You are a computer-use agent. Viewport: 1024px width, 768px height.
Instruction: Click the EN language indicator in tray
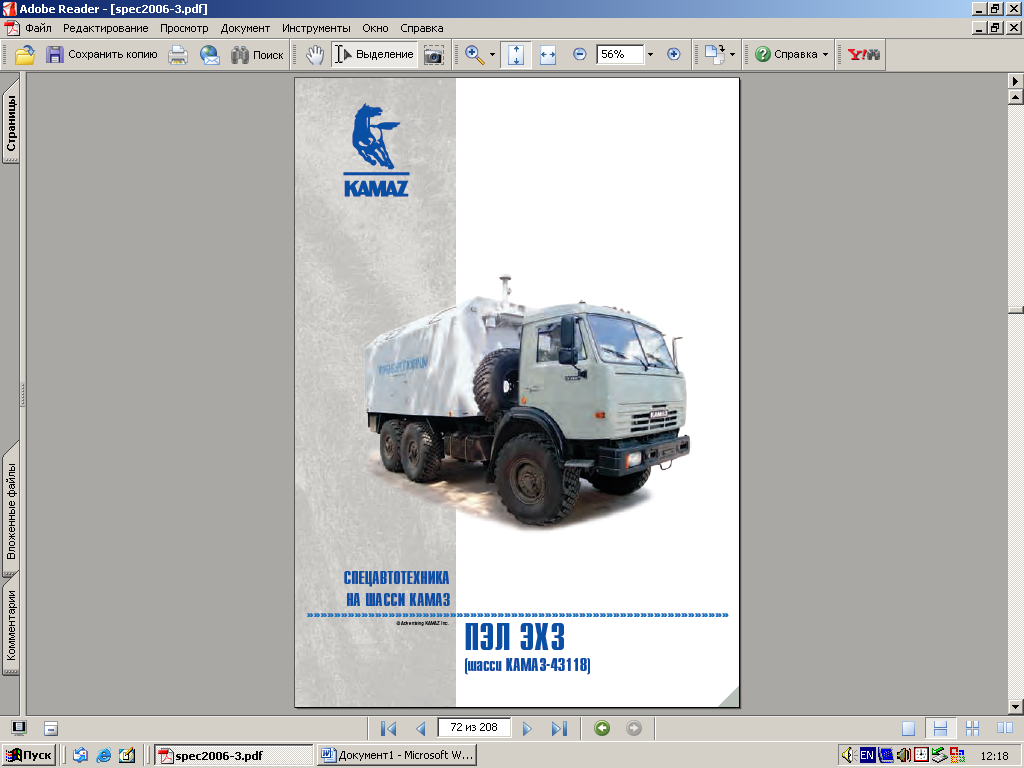tap(867, 755)
